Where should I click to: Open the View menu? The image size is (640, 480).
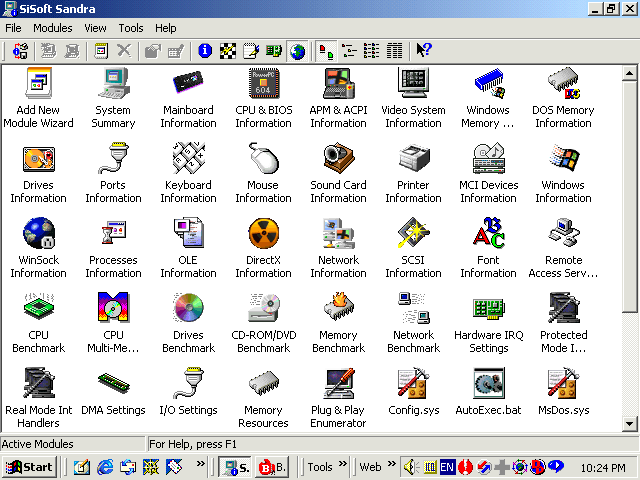point(95,28)
